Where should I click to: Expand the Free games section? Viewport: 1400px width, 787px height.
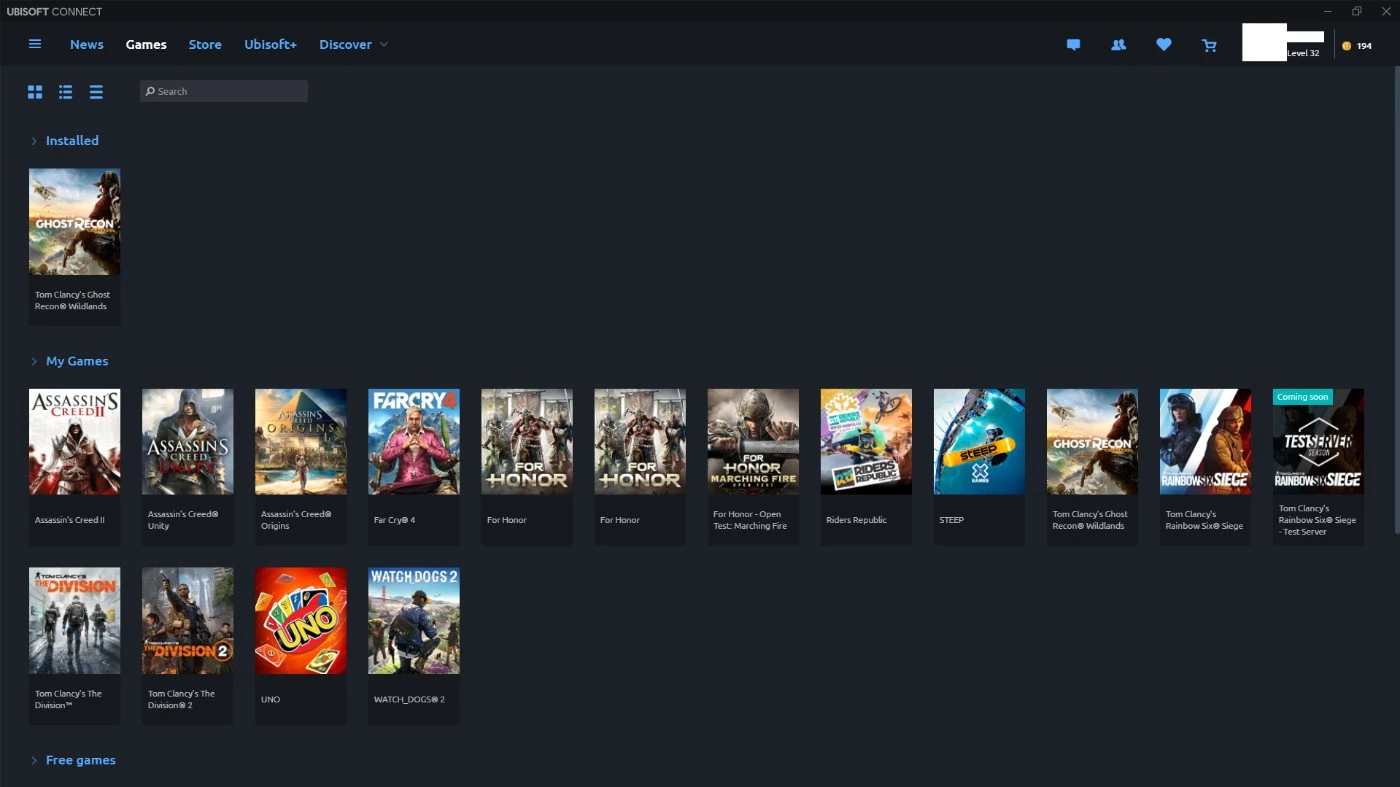pos(34,760)
